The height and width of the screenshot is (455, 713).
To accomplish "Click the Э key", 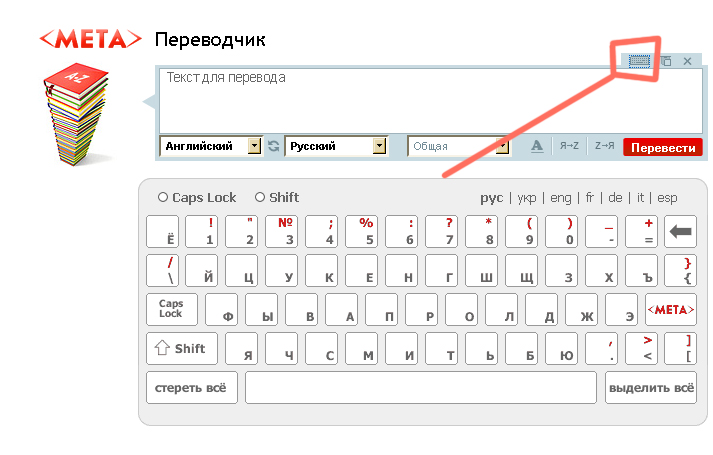I will point(622,310).
